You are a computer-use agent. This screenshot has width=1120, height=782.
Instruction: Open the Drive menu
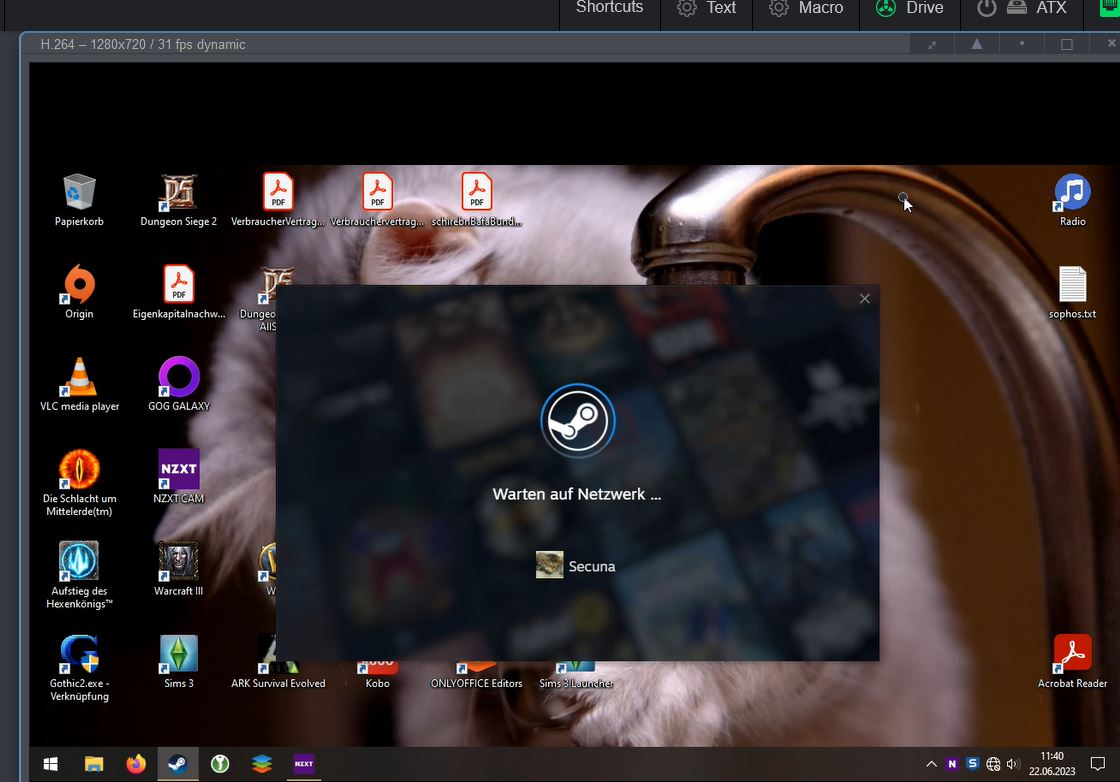tap(909, 8)
